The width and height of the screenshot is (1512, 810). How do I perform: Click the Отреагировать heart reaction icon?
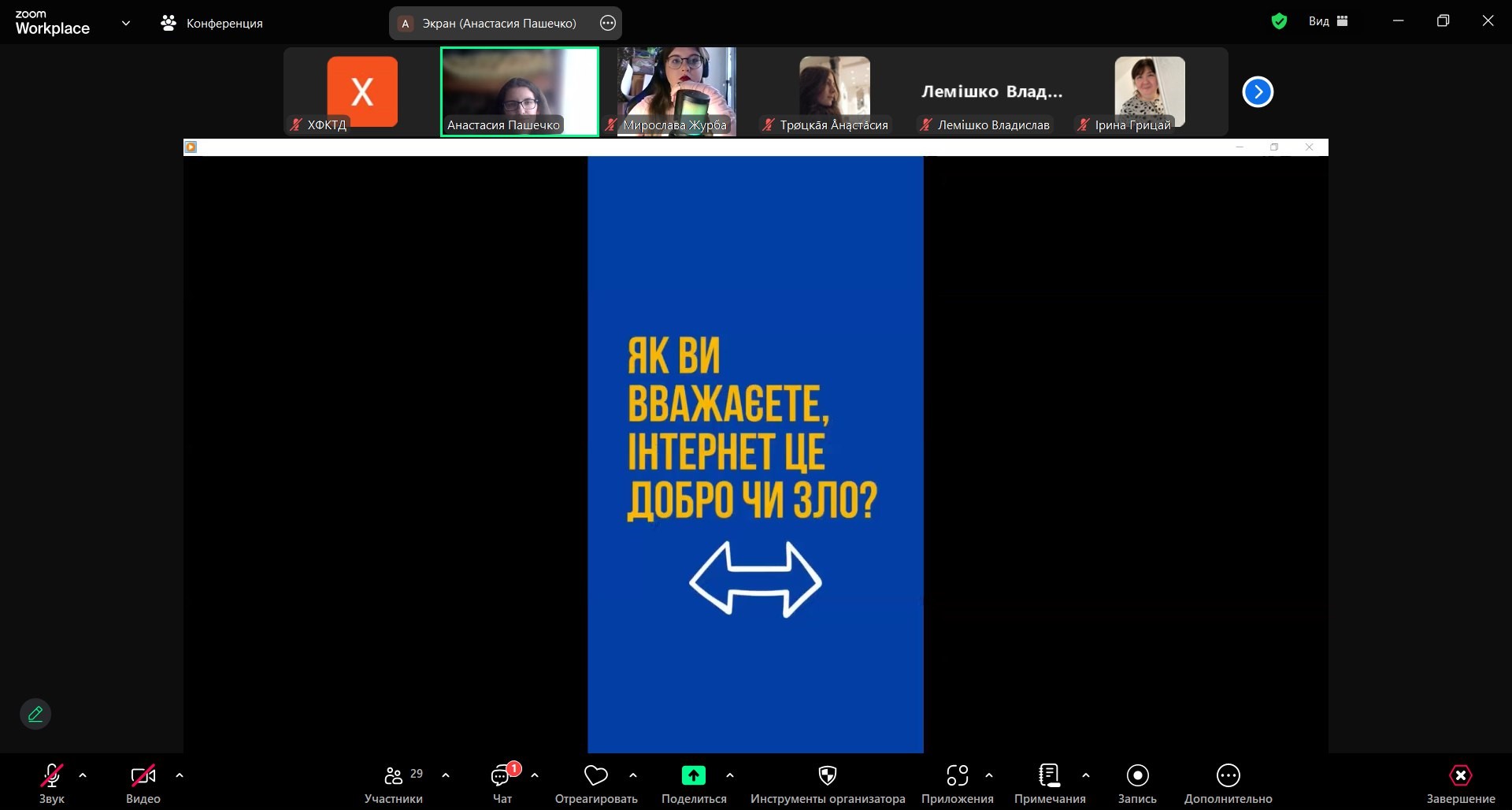596,776
